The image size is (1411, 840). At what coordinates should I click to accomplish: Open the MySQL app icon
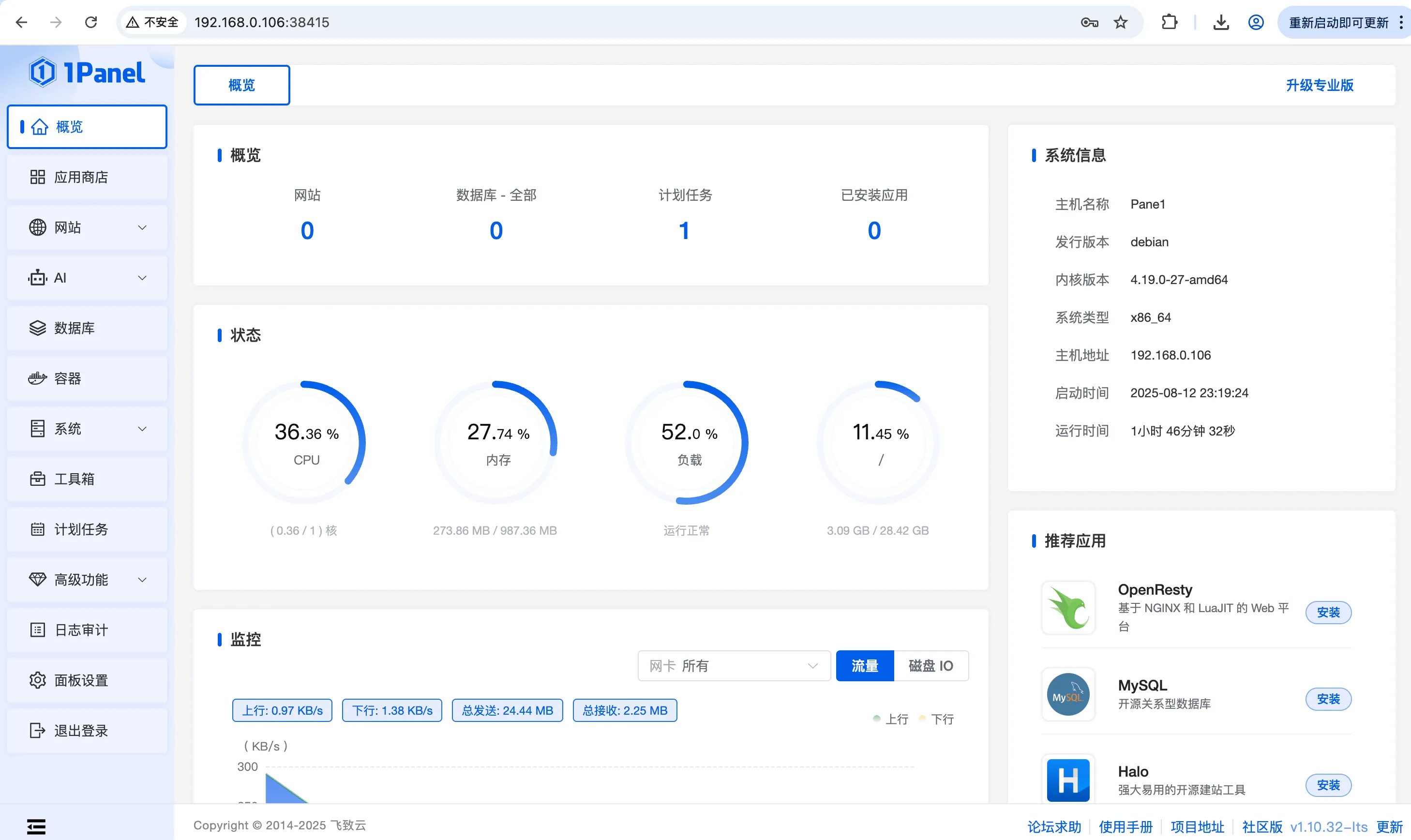pyautogui.click(x=1068, y=694)
